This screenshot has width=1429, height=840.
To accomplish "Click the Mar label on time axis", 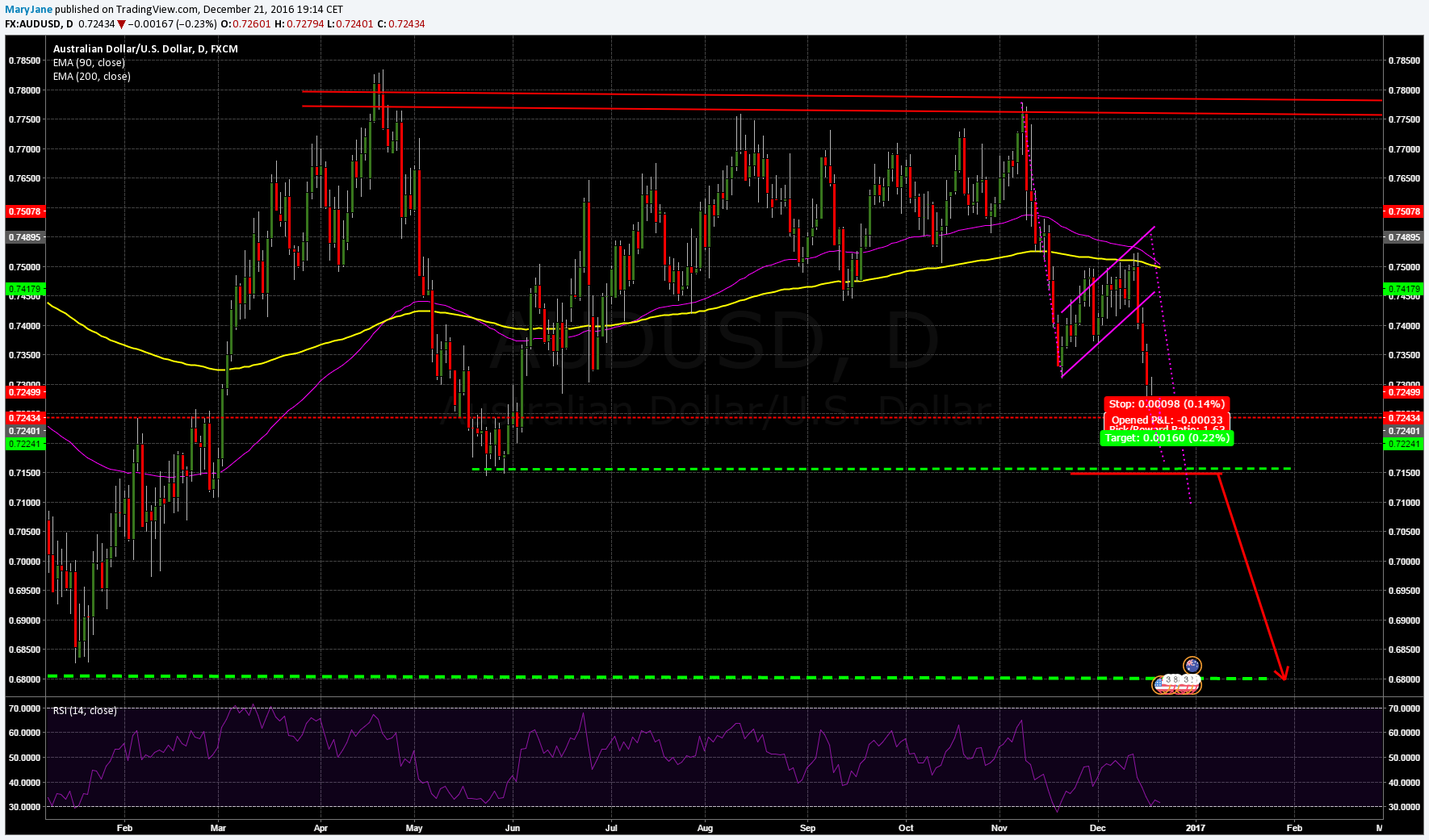I will (218, 828).
